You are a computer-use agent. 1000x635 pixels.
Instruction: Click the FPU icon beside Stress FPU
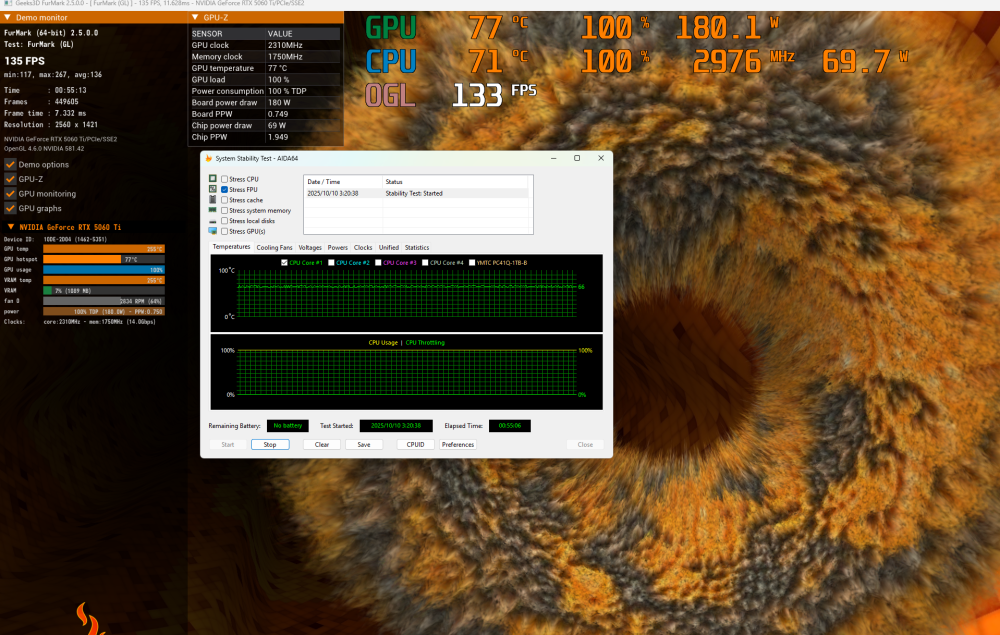click(x=212, y=189)
